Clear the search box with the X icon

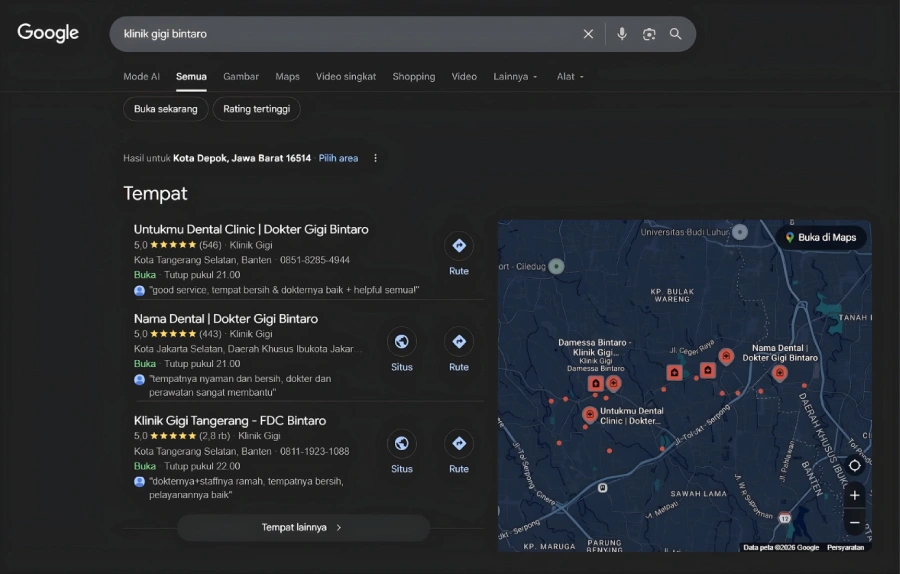point(588,34)
